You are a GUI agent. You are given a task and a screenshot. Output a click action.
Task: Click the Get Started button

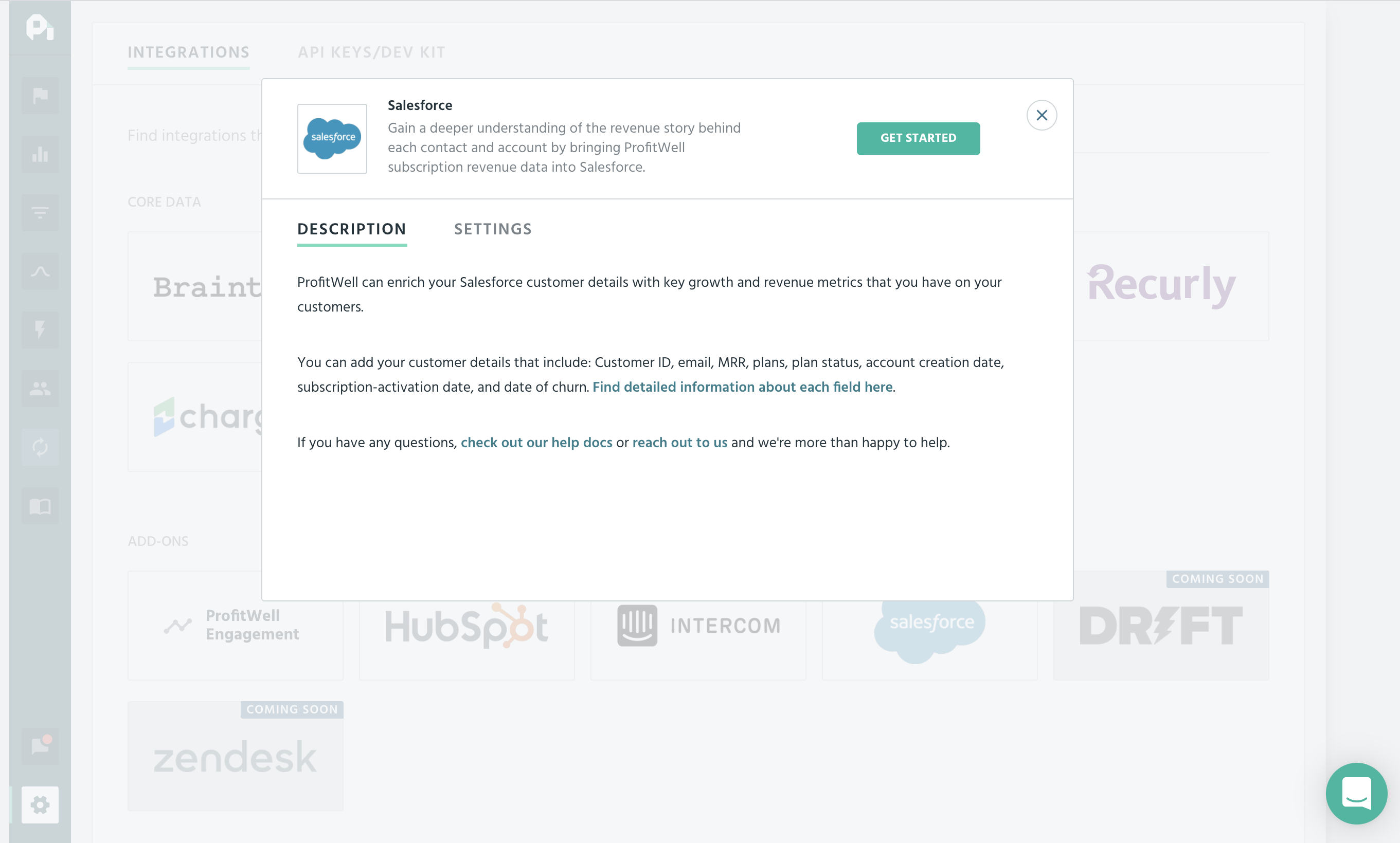918,138
